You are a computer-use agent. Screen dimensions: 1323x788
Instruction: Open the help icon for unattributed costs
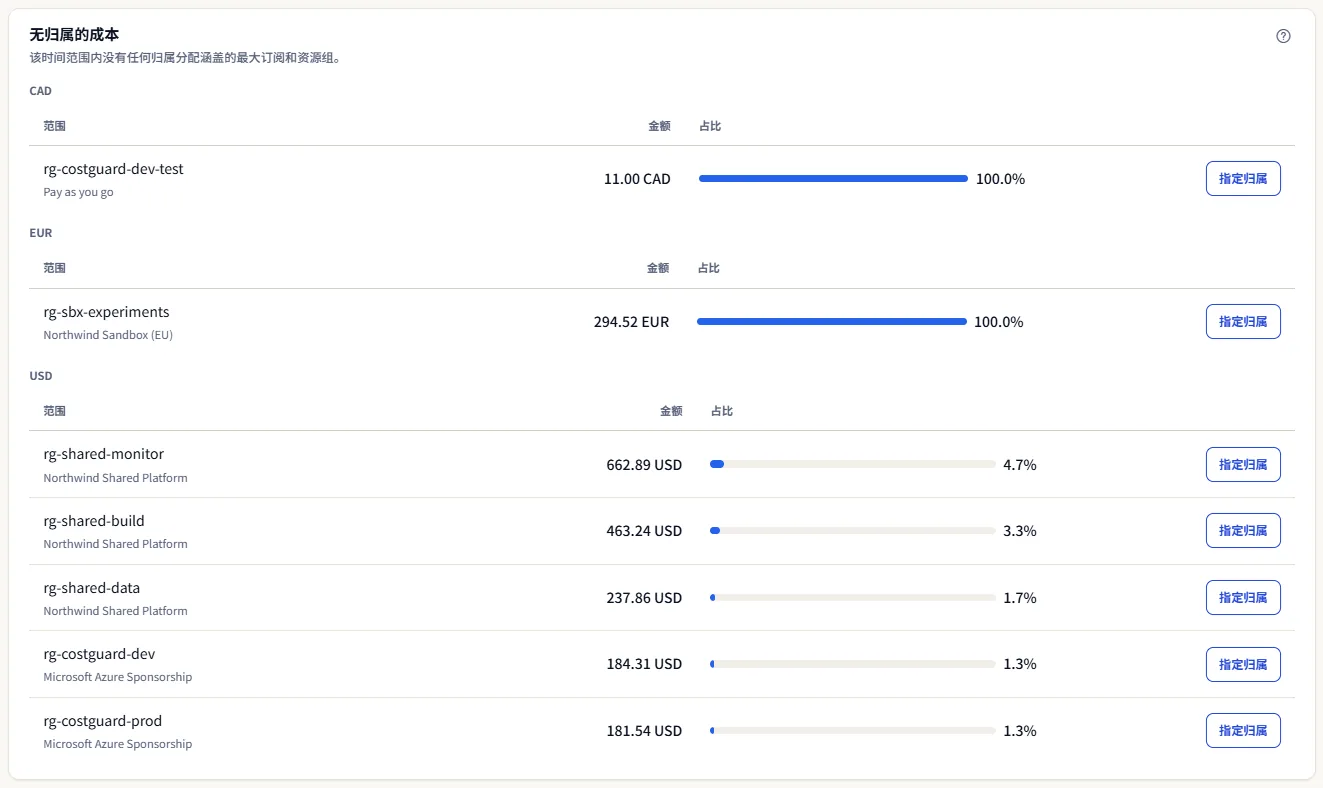(1283, 36)
